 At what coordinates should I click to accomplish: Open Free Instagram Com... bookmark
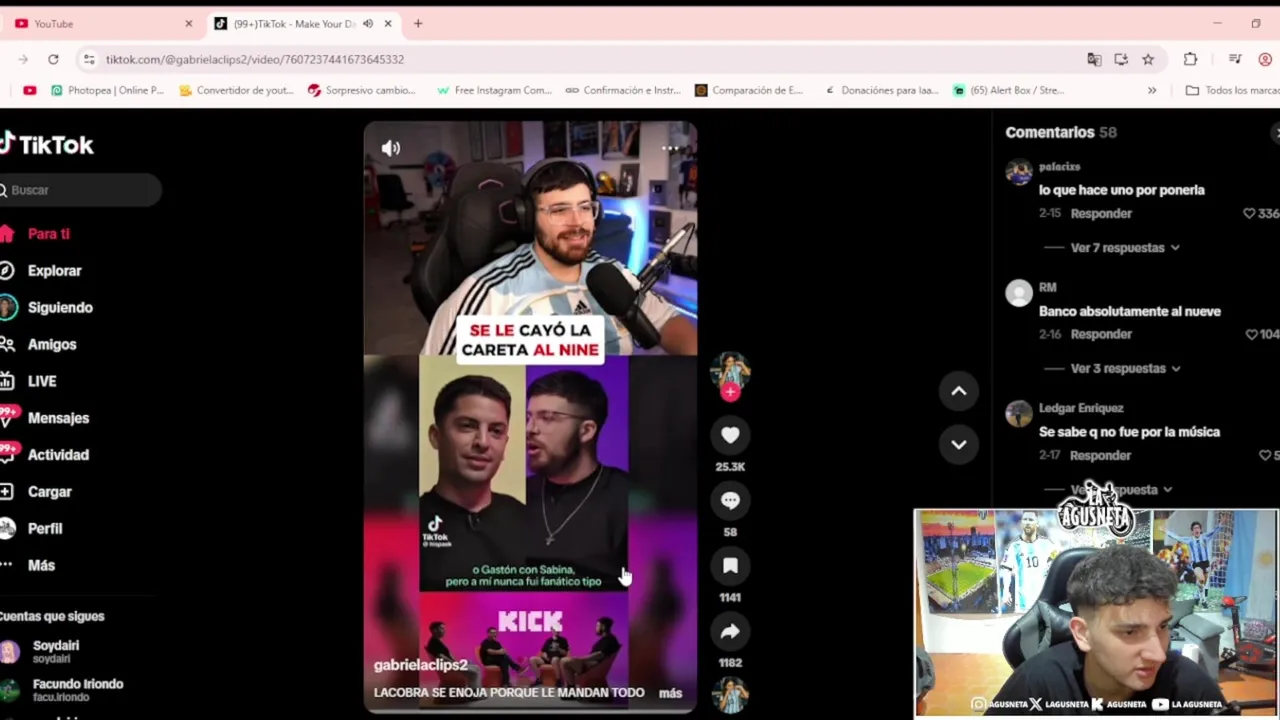(x=494, y=90)
